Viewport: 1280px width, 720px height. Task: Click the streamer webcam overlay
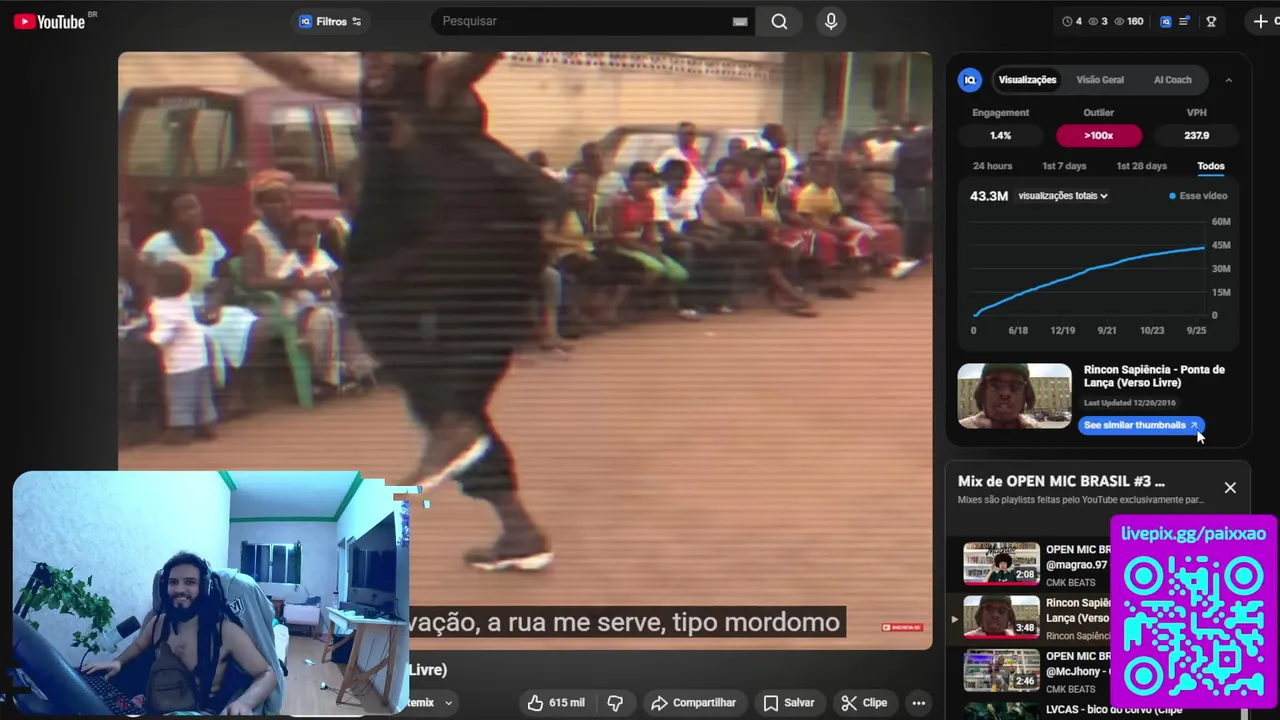click(x=210, y=594)
